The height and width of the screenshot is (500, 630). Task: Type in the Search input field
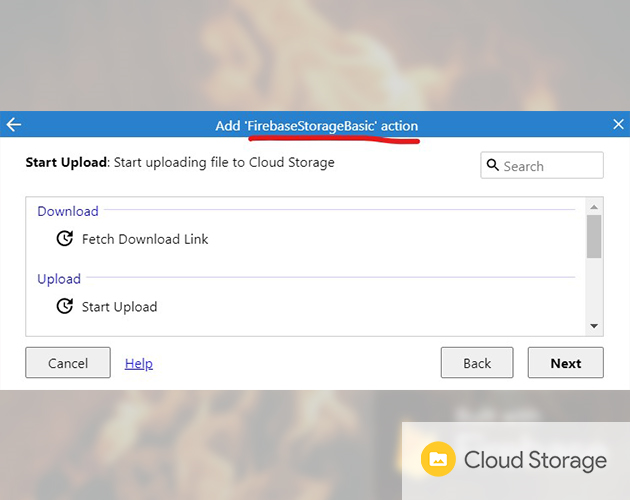point(550,166)
